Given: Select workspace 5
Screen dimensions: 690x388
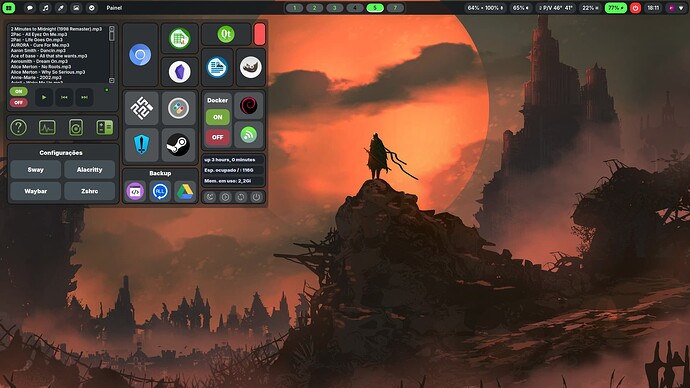Looking at the screenshot, I should (375, 8).
